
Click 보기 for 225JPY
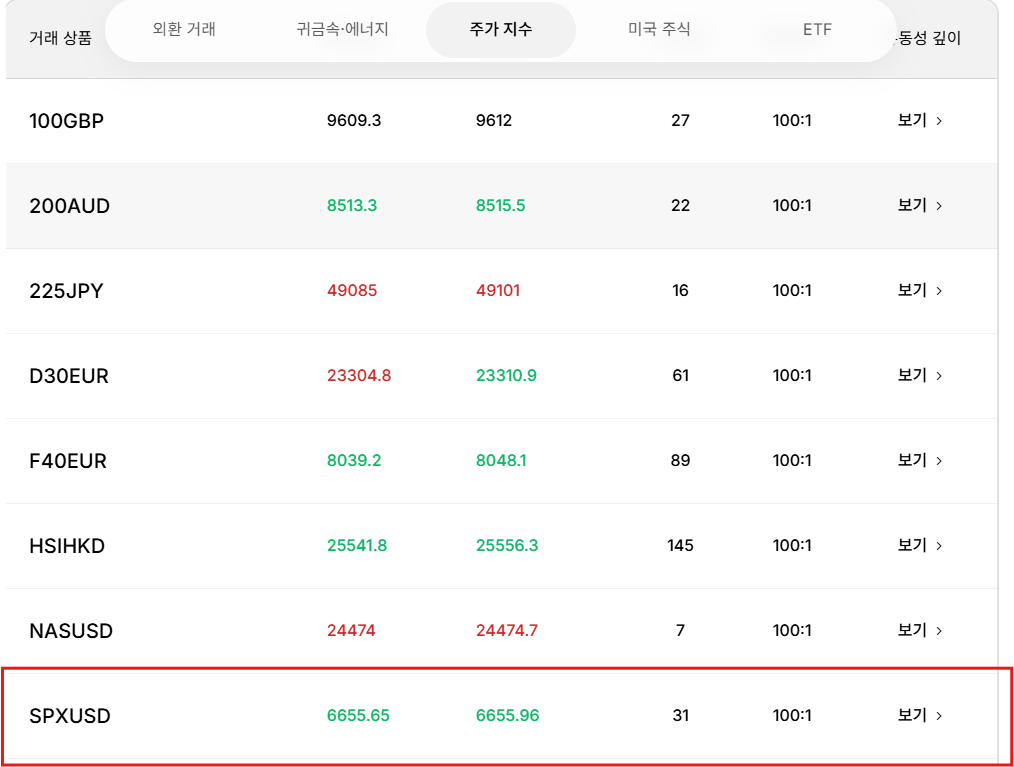click(912, 290)
